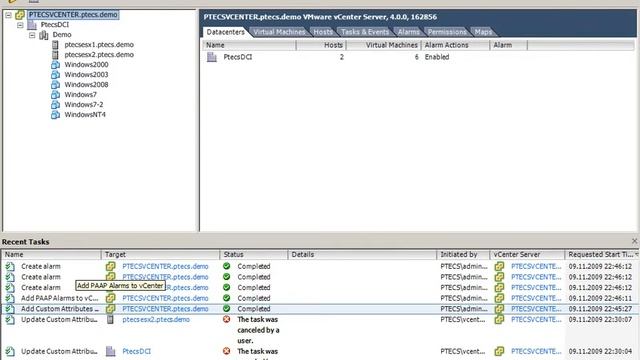Sort Recent Tasks by Status column
The width and height of the screenshot is (640, 360).
pos(254,254)
